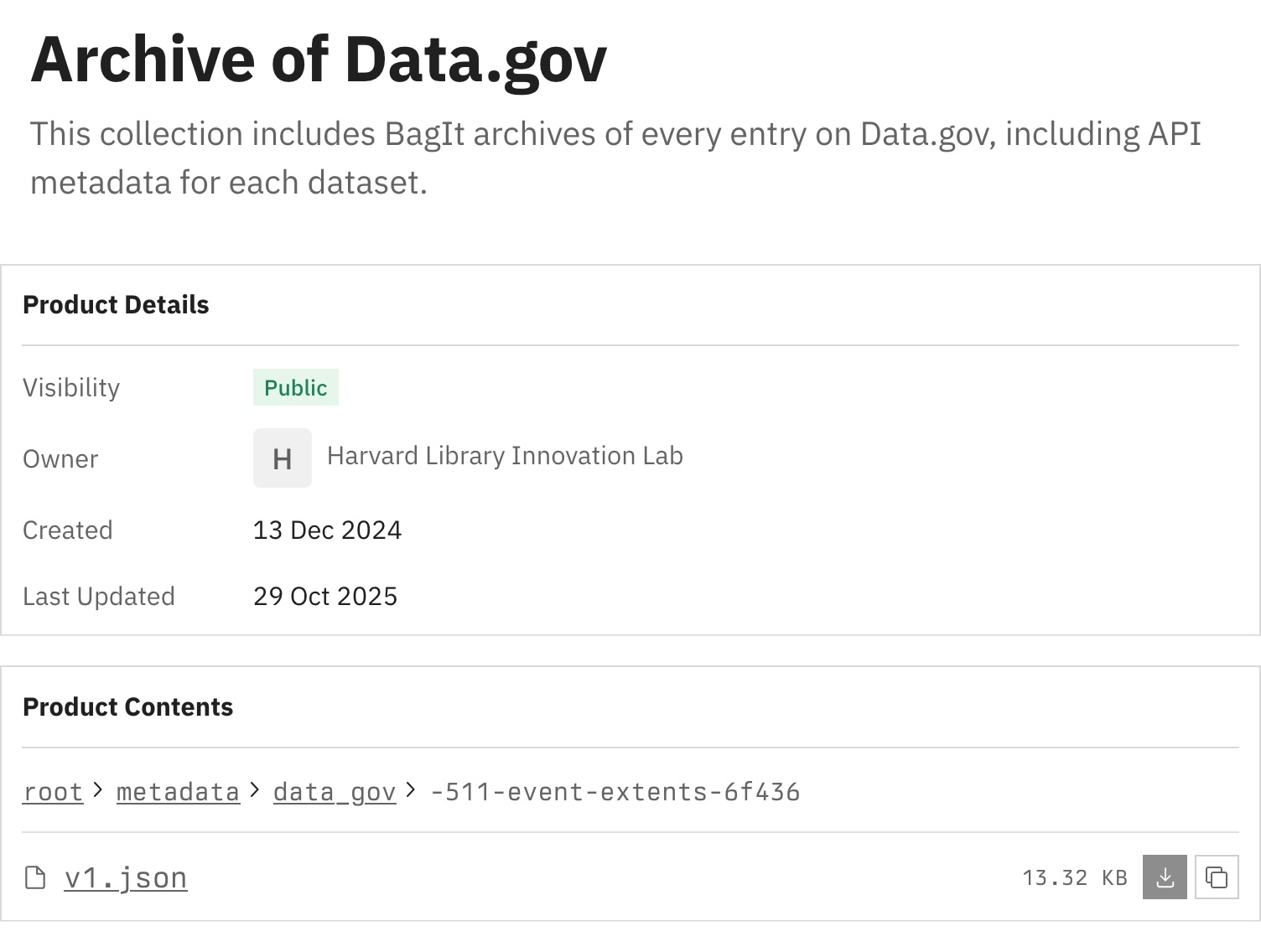The width and height of the screenshot is (1261, 952).
Task: Click the chevron between metadata and data_gov
Action: (254, 791)
